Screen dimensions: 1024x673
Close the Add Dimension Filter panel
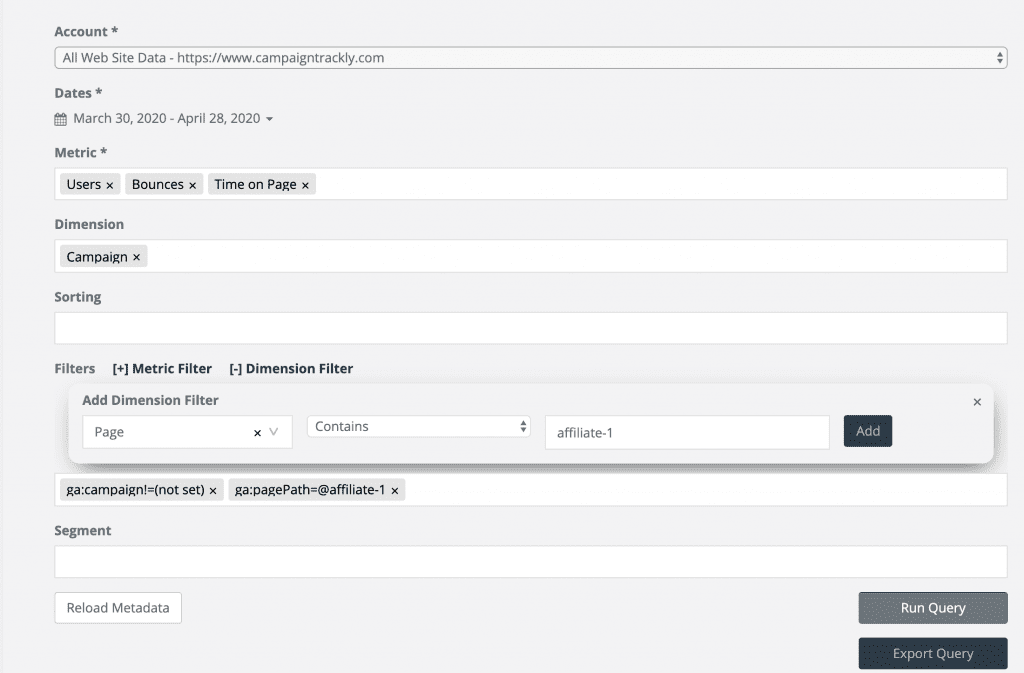977,402
